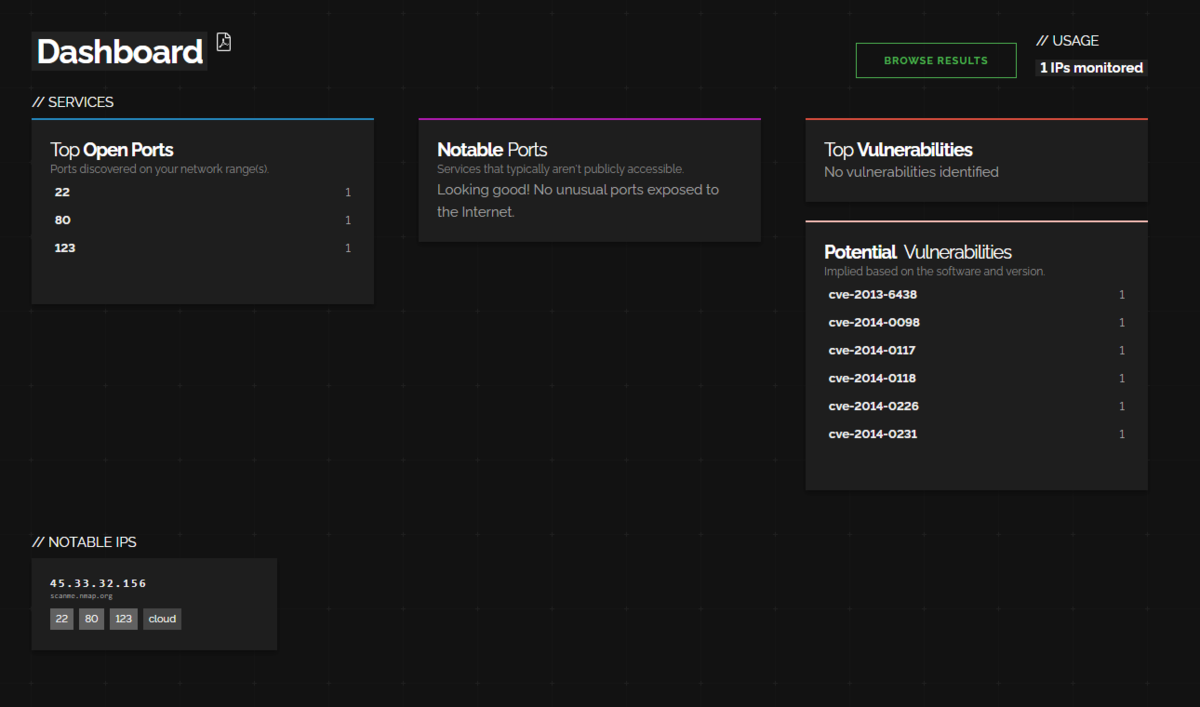Click the port 80 tag on notable IP
The height and width of the screenshot is (707, 1200).
(91, 619)
